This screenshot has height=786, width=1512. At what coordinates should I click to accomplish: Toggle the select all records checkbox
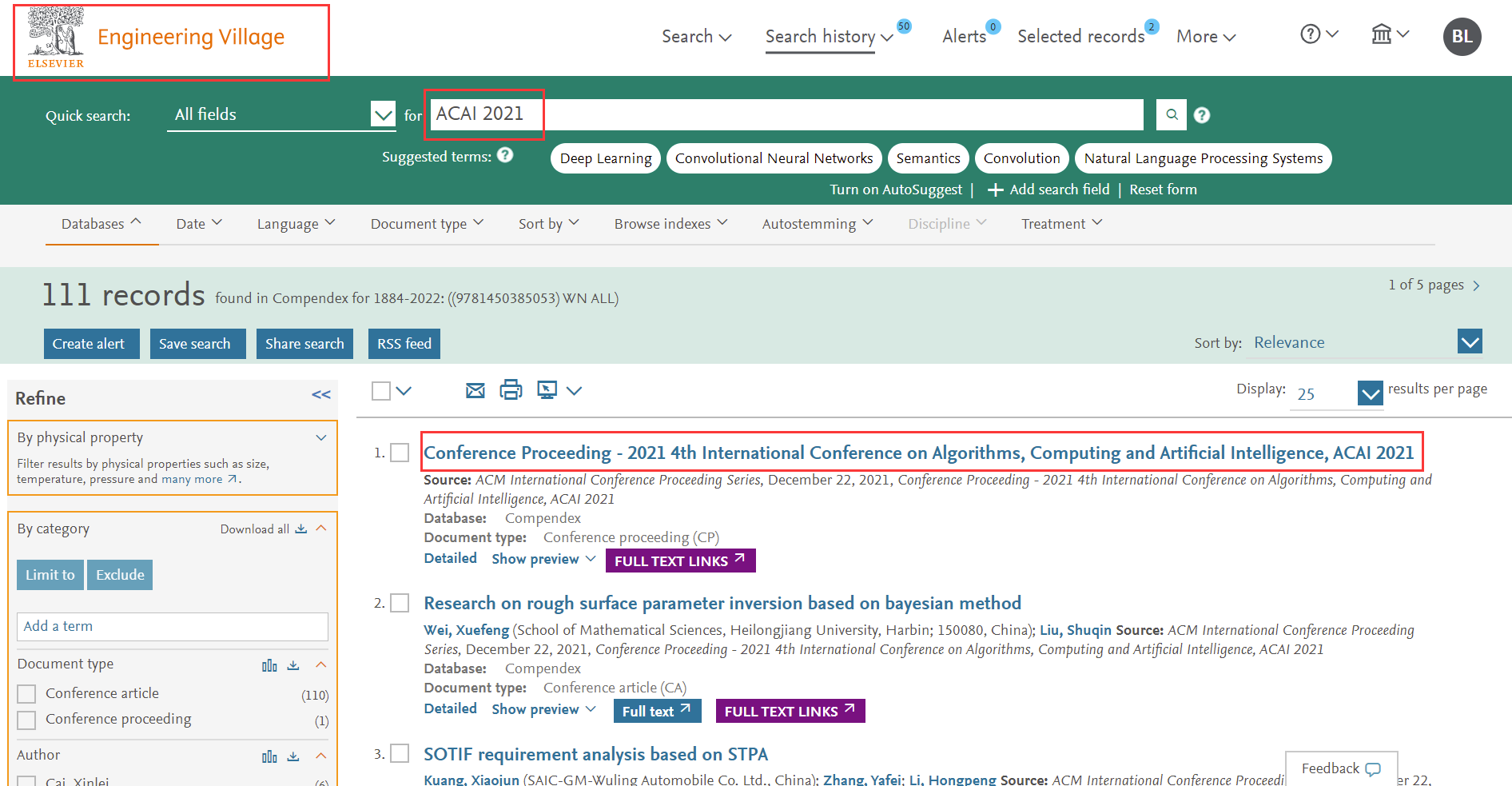[381, 391]
